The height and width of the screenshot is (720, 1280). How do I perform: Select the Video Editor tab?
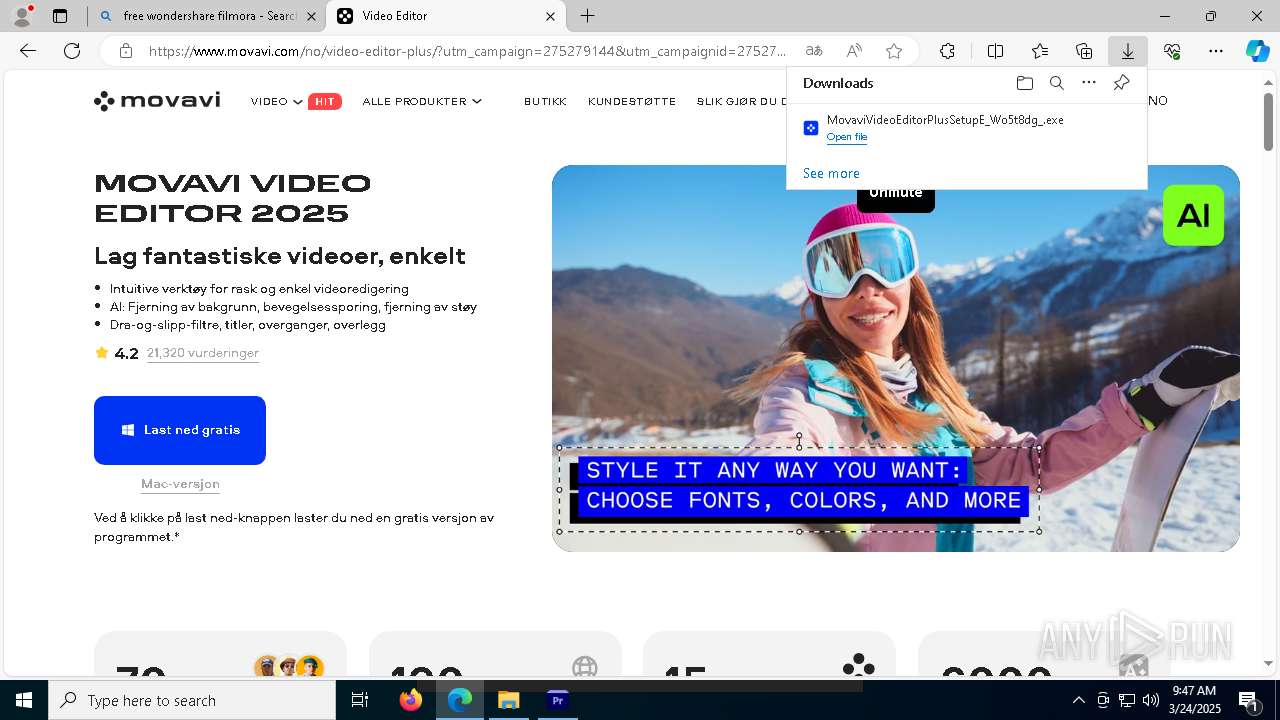click(447, 16)
